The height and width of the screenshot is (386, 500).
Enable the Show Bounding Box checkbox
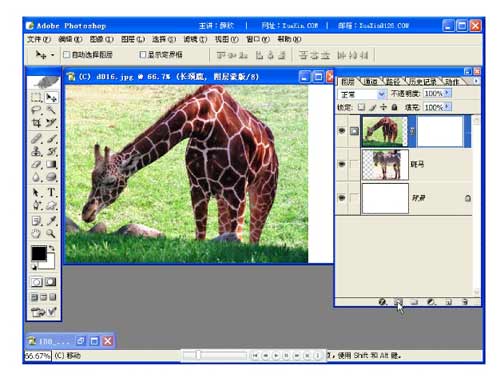(143, 54)
